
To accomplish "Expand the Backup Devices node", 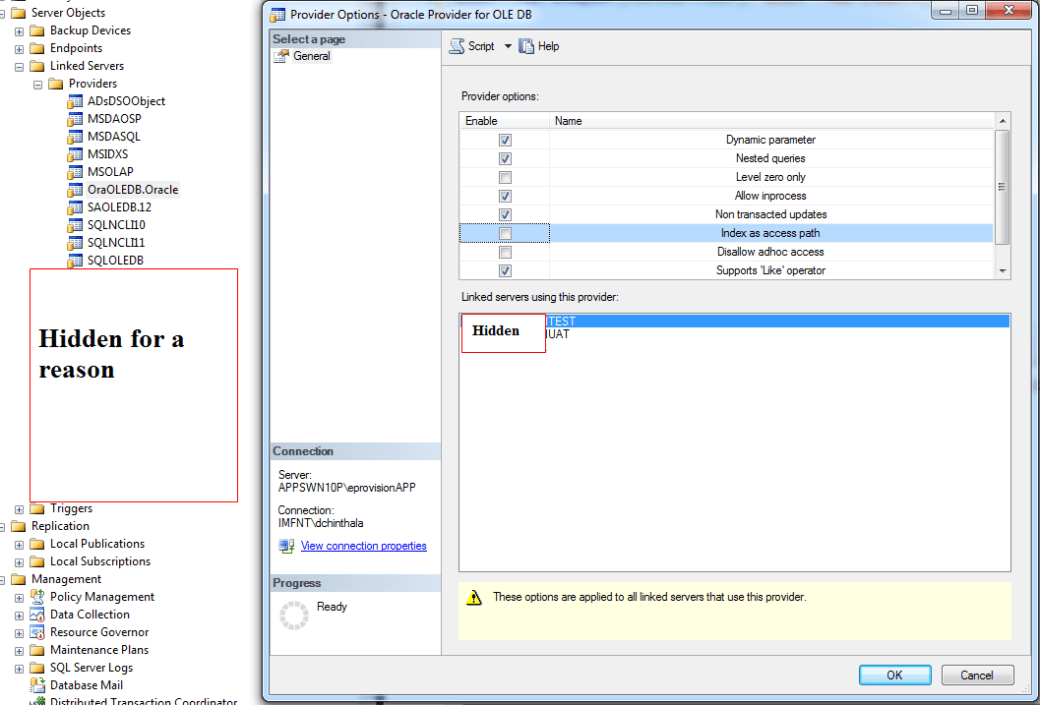I will pos(19,31).
